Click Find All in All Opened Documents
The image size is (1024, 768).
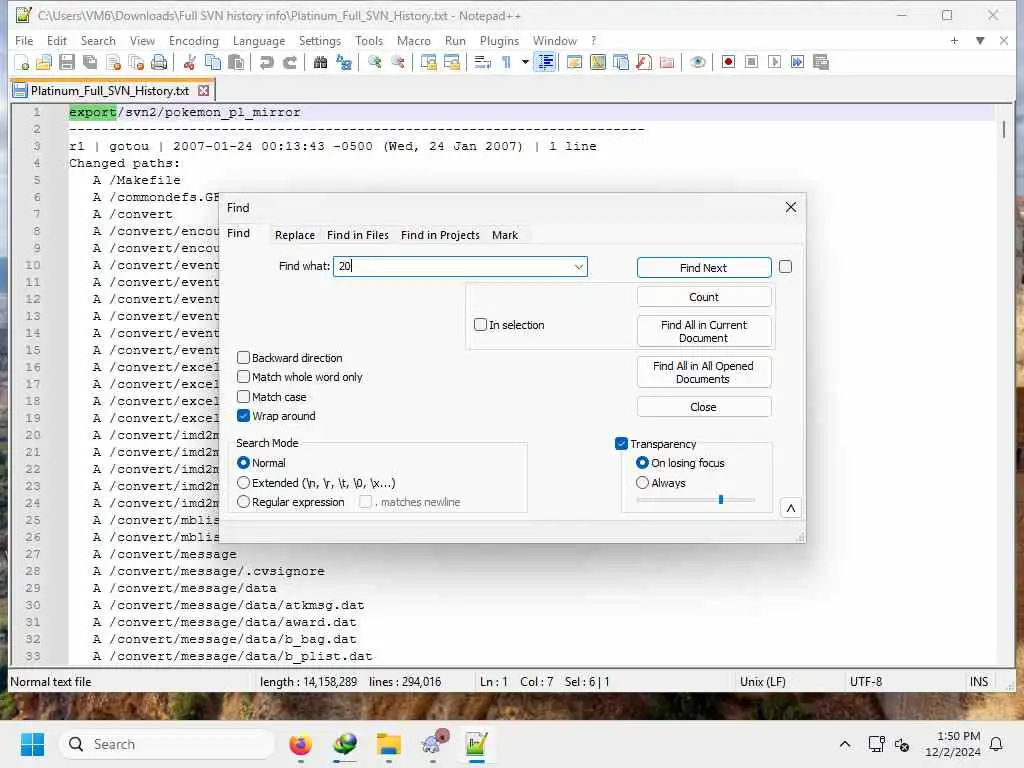click(x=704, y=372)
